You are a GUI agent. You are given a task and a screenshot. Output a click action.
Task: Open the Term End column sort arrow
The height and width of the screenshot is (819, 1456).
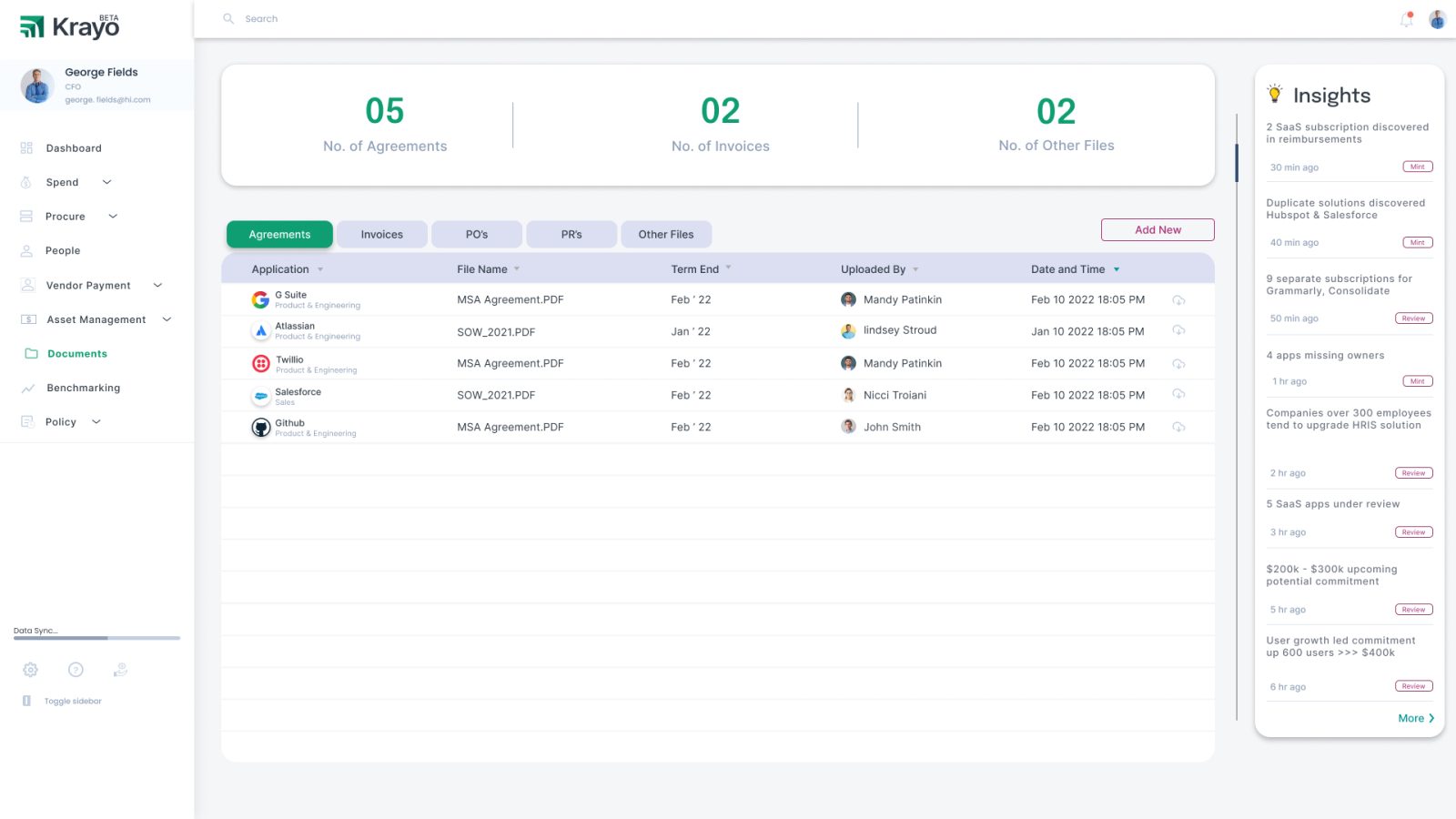728,268
